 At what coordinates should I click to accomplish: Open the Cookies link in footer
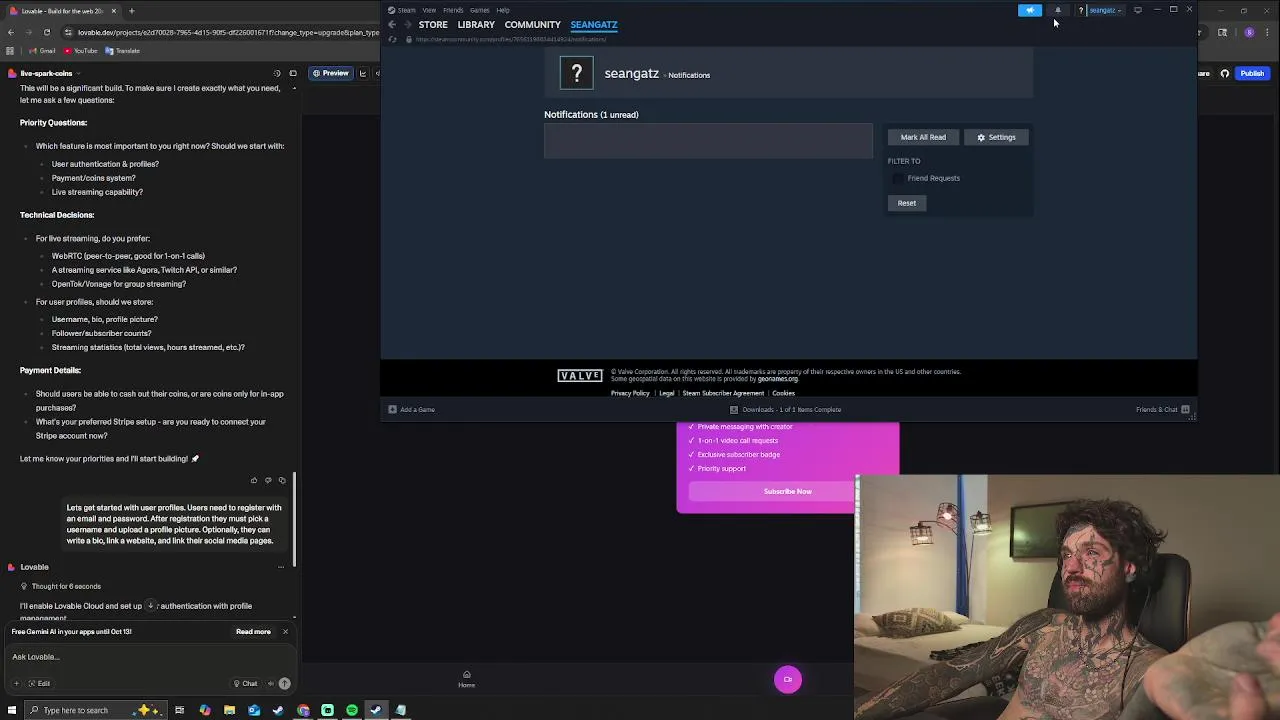(x=783, y=393)
